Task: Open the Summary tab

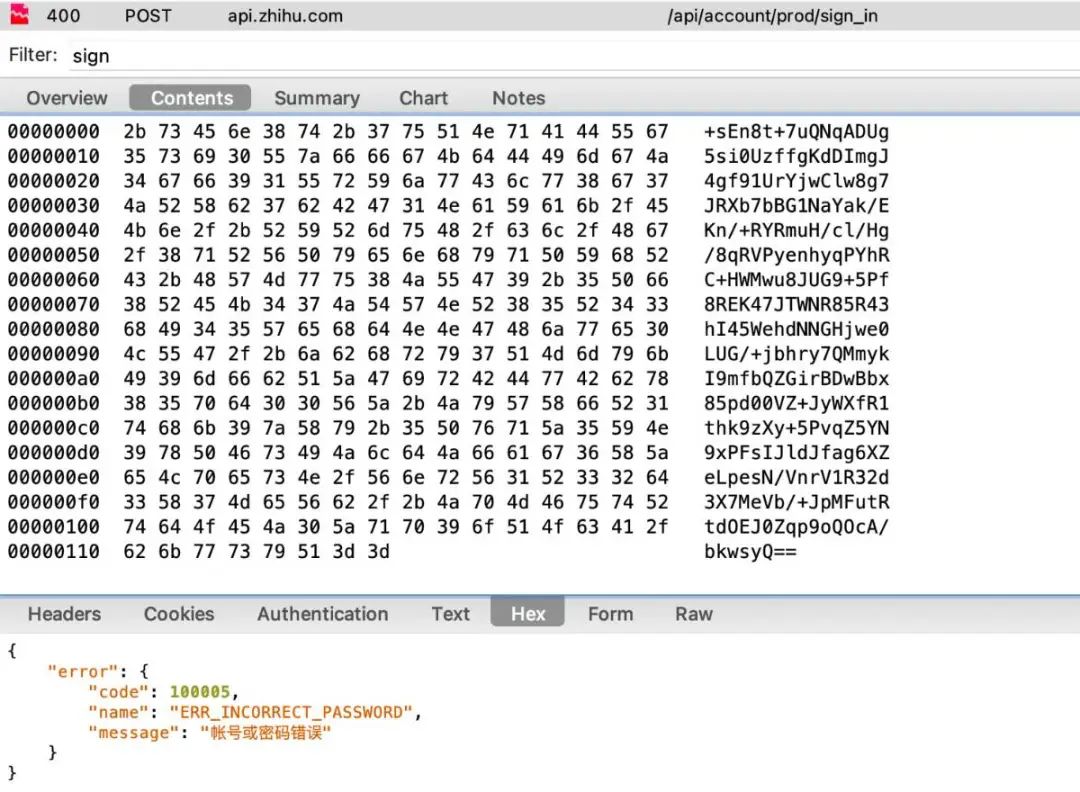Action: (317, 98)
